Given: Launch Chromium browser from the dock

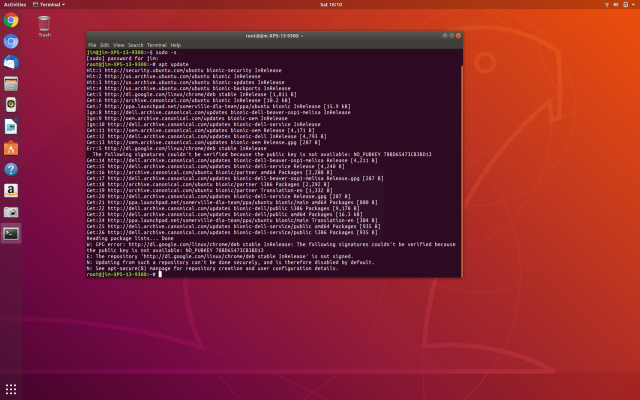Looking at the screenshot, I should (x=11, y=41).
